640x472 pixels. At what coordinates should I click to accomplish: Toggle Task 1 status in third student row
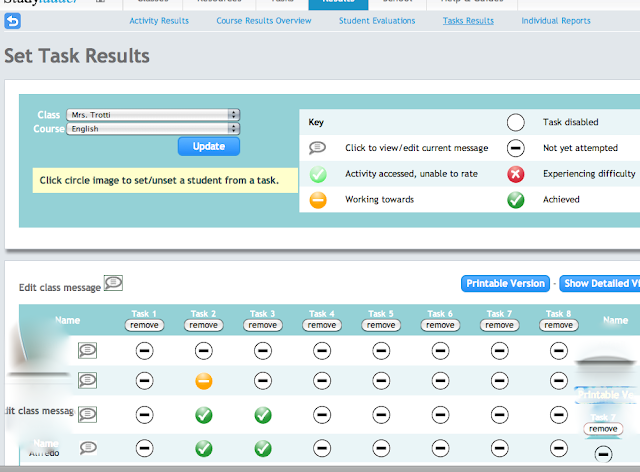point(144,415)
